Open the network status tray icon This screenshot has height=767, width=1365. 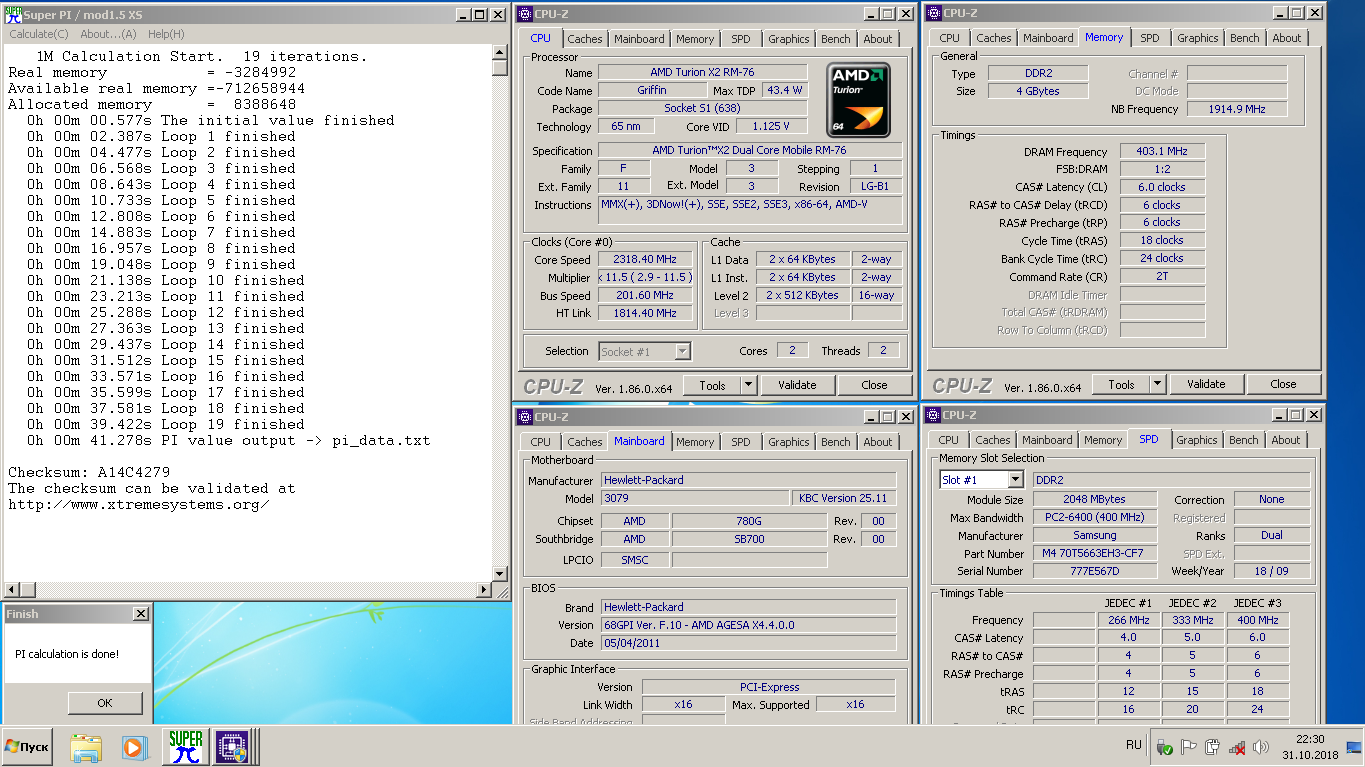point(1237,747)
